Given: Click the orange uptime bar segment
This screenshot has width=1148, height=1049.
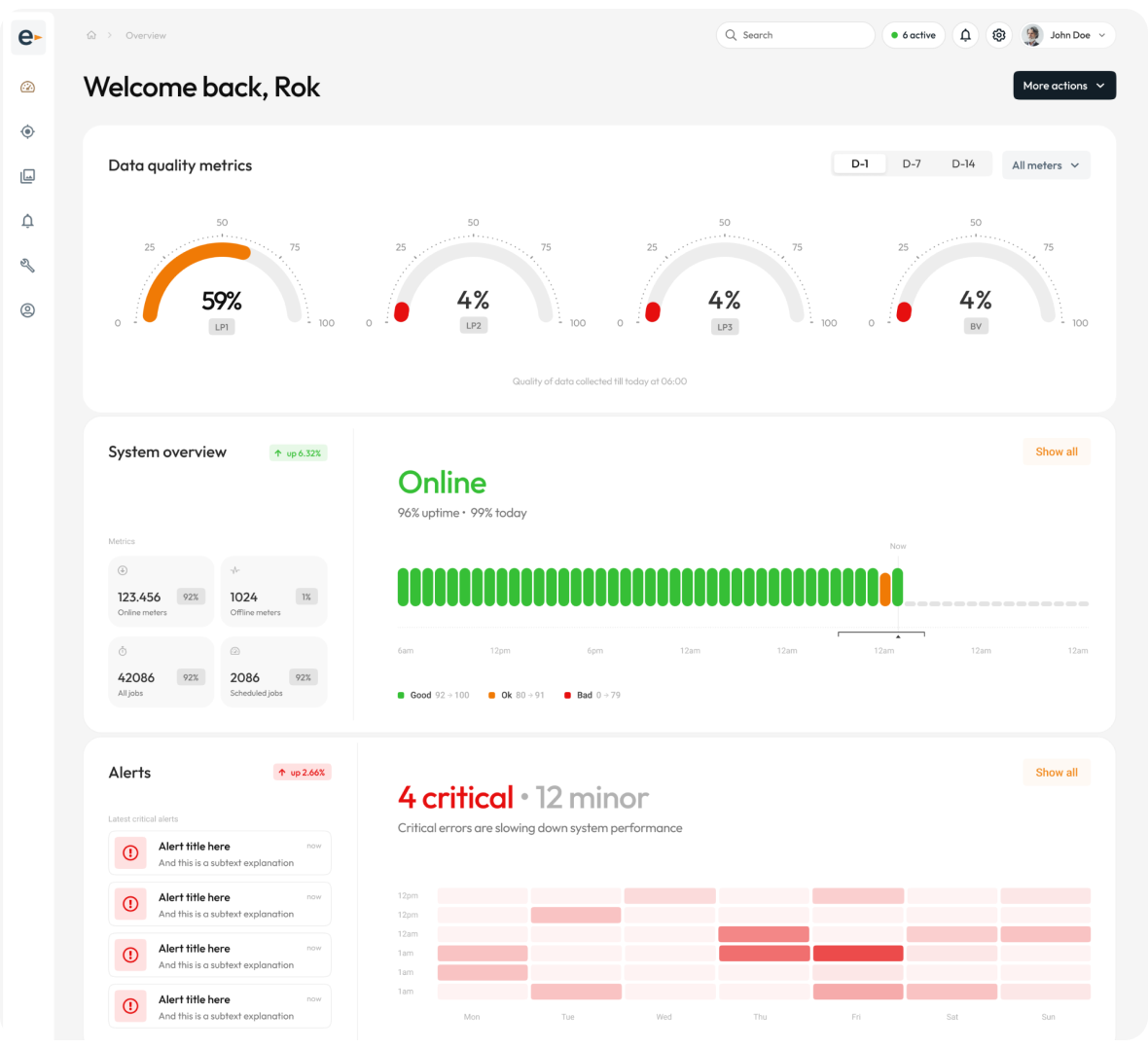Looking at the screenshot, I should pos(885,589).
